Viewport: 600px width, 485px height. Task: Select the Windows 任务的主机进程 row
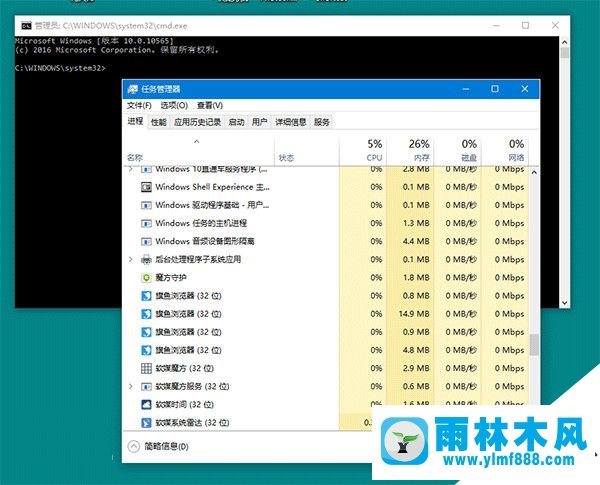point(327,223)
